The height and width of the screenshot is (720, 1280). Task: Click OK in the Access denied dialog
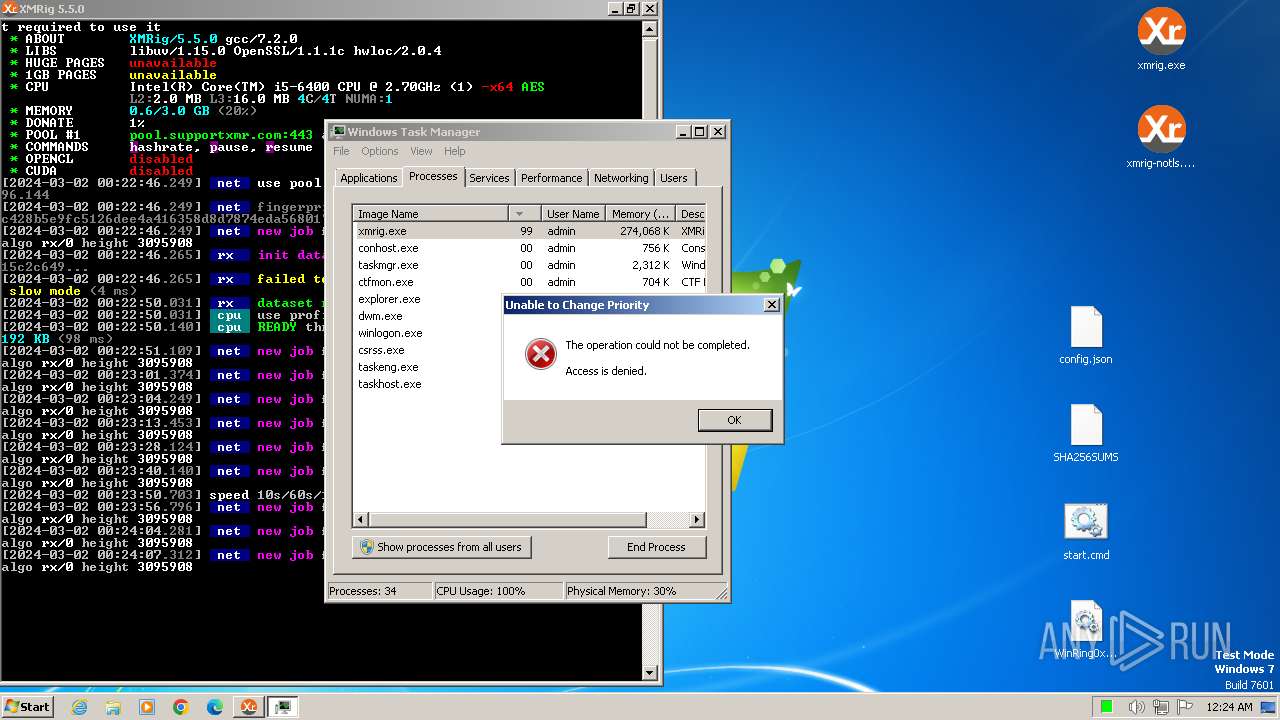pyautogui.click(x=734, y=420)
